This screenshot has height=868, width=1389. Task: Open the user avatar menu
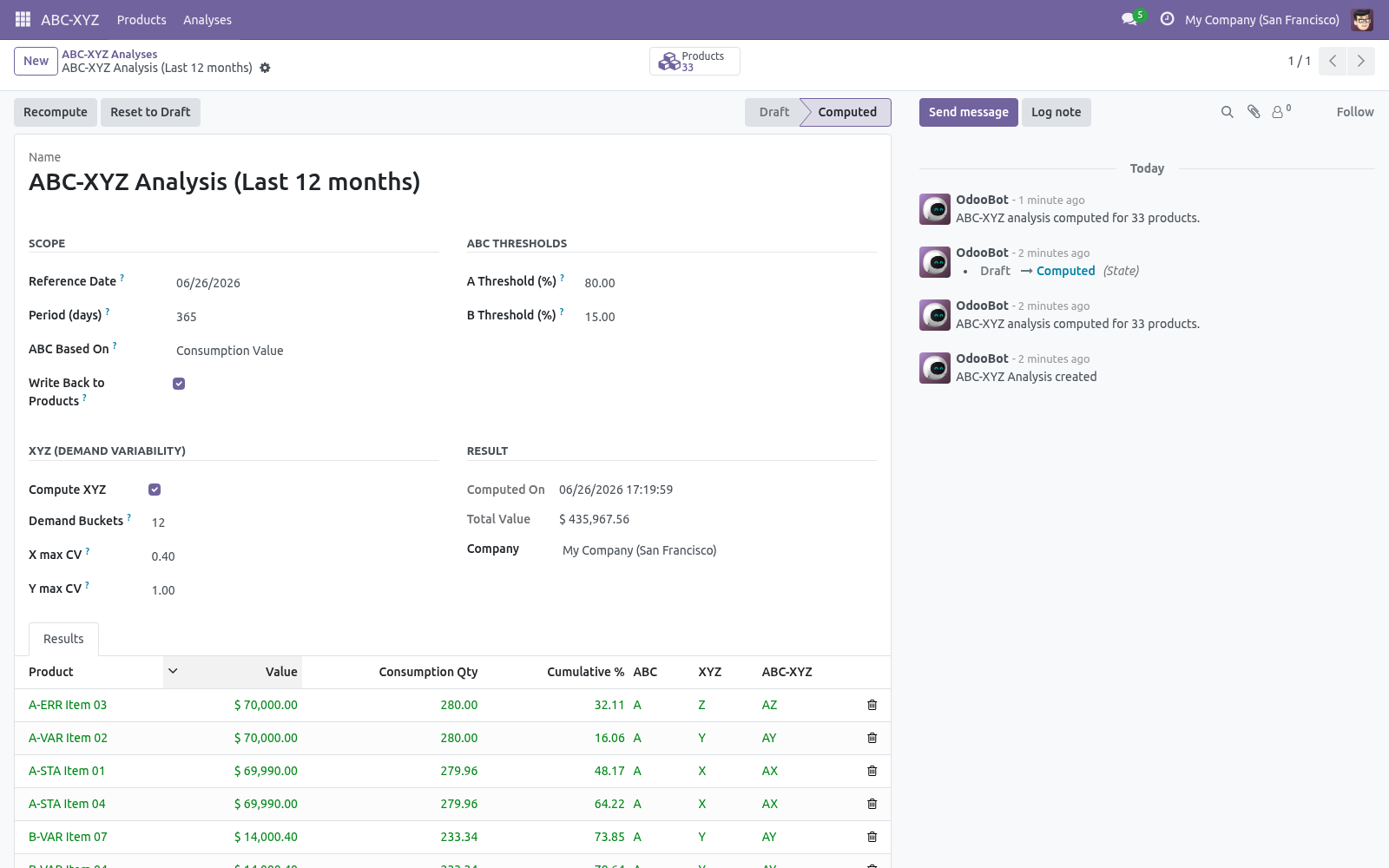(1362, 19)
